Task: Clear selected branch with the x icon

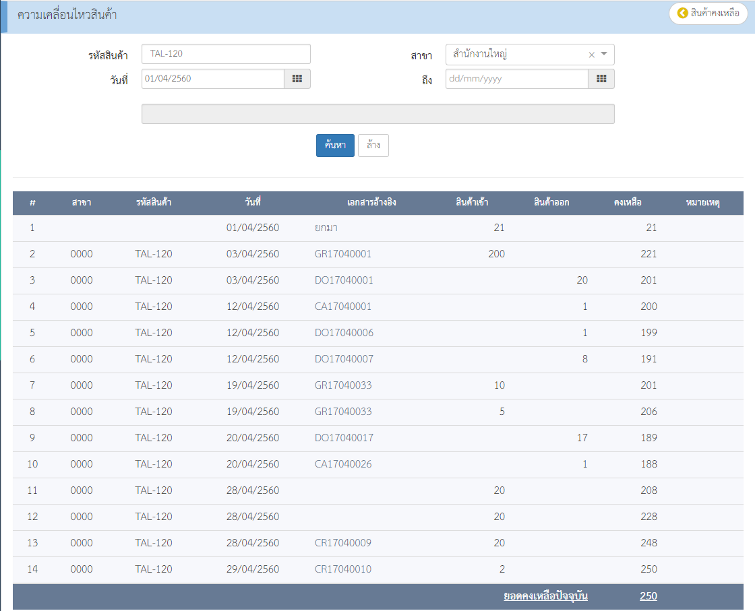Action: click(592, 55)
